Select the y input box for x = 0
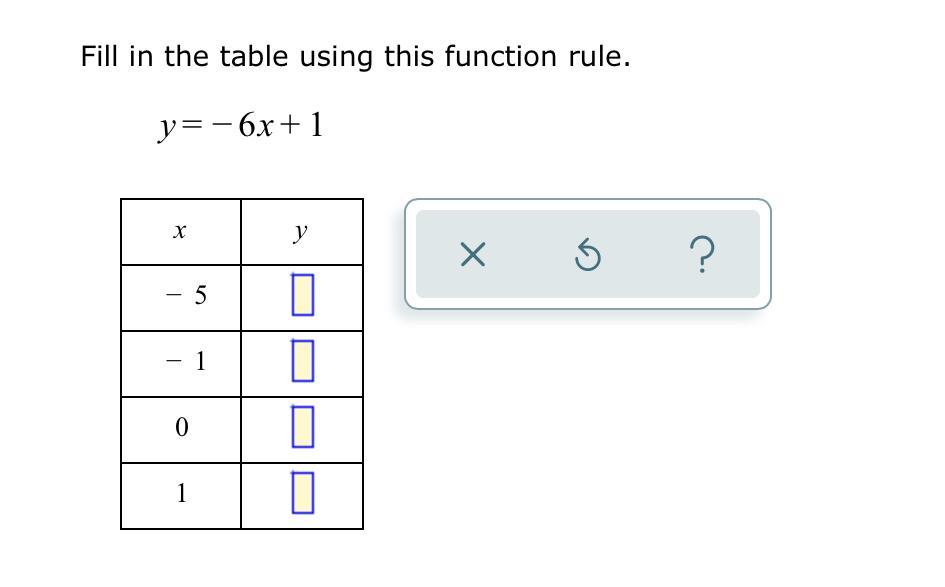Image resolution: width=945 pixels, height=587 pixels. coord(303,427)
